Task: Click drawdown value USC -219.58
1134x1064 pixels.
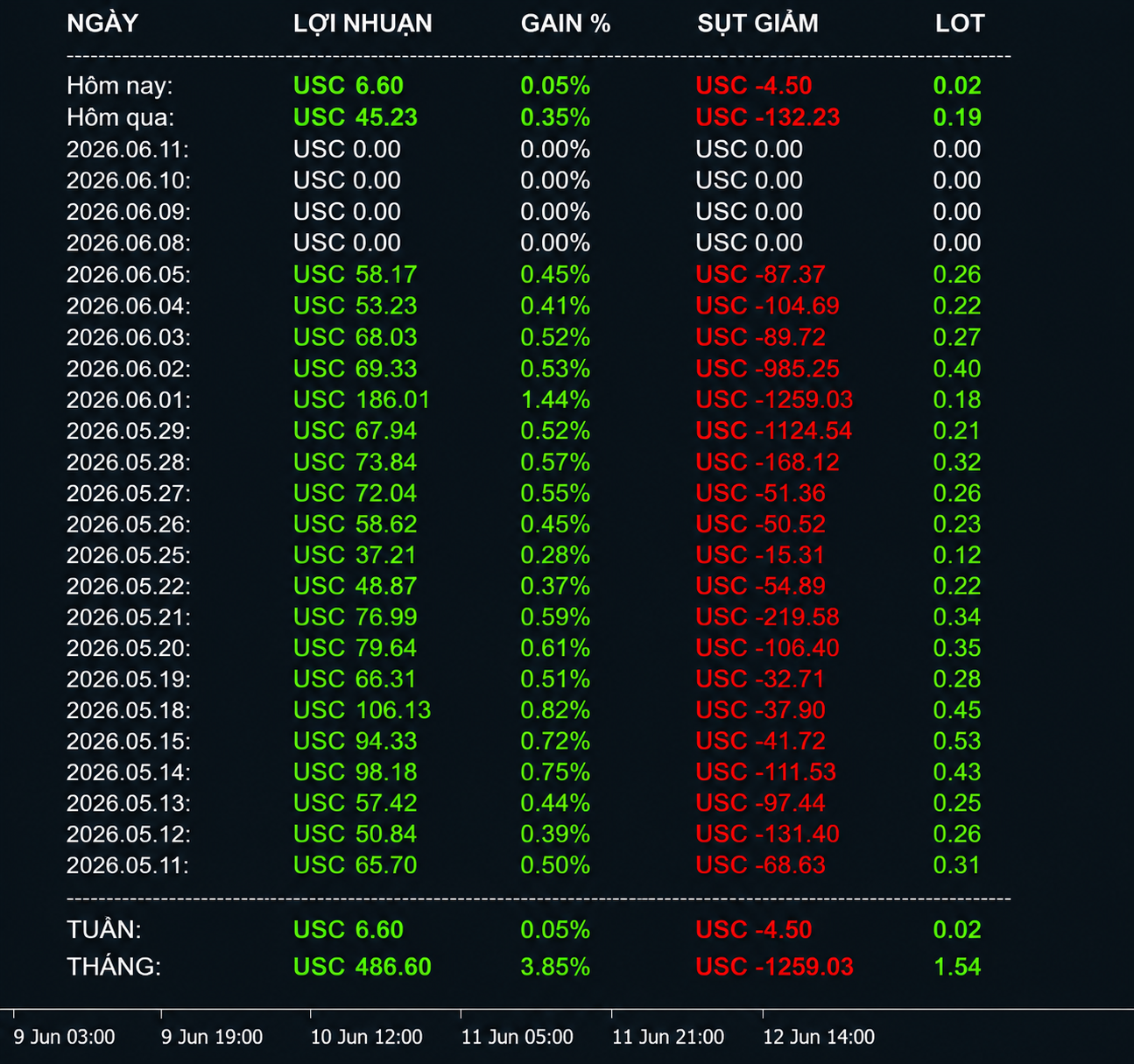Action: (x=768, y=617)
